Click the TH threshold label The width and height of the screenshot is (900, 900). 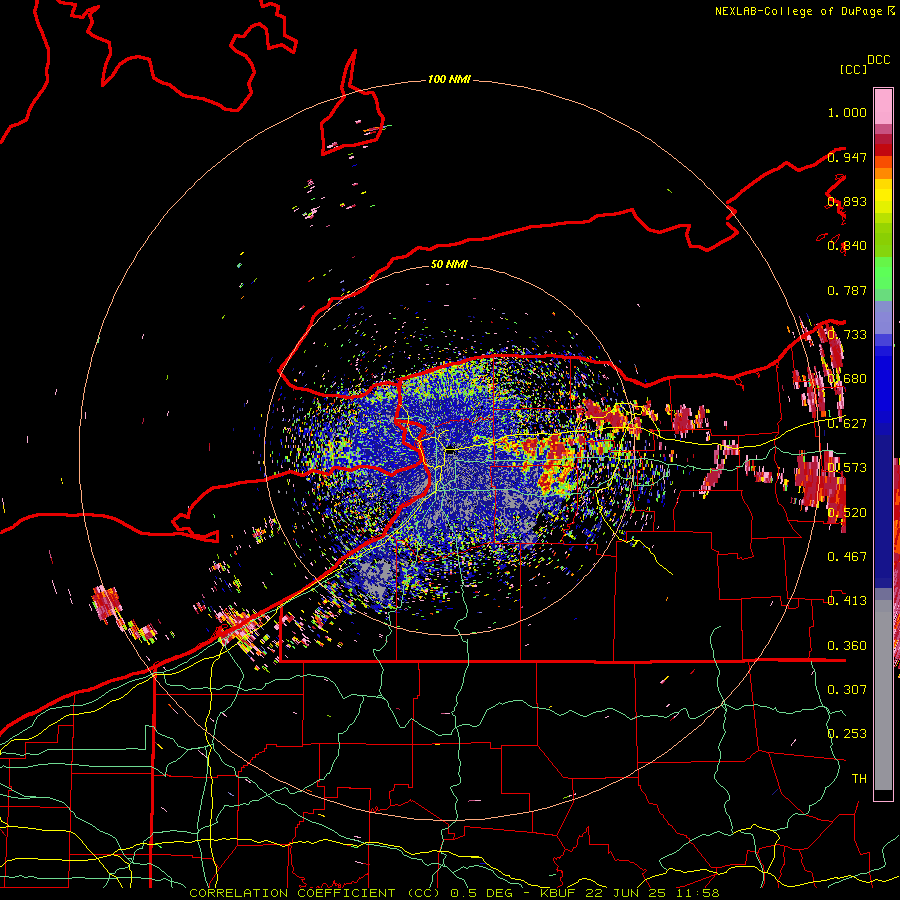coord(859,778)
